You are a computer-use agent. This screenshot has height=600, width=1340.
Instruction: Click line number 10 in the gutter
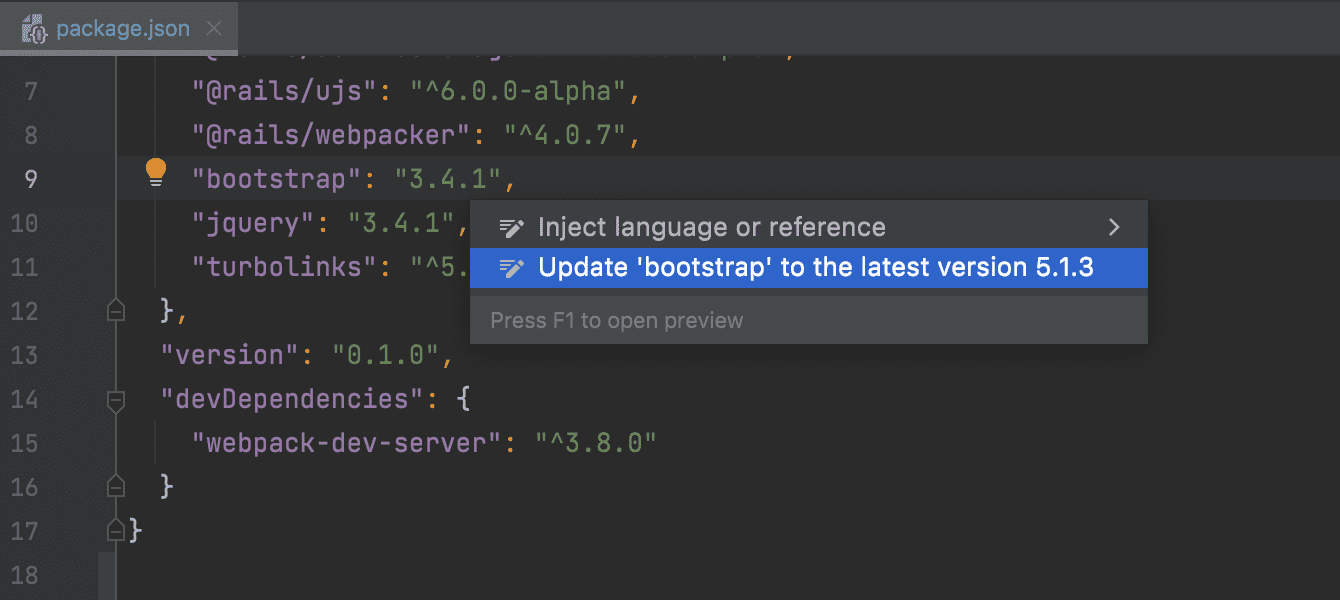23,223
